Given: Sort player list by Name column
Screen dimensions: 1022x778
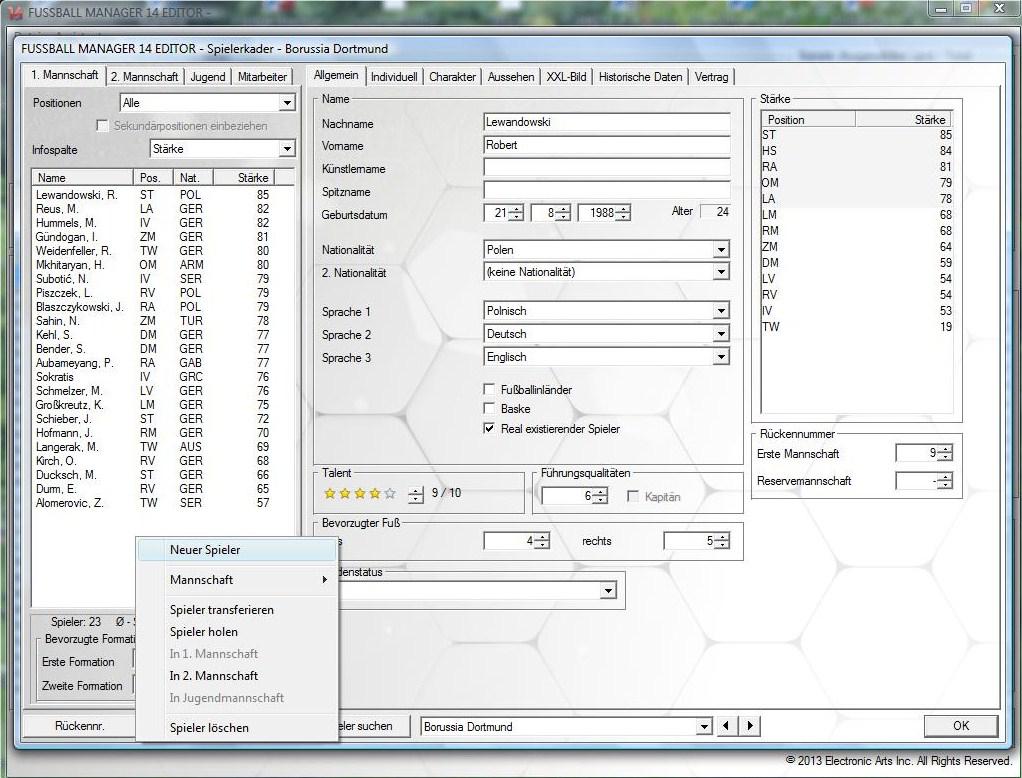Looking at the screenshot, I should click(x=82, y=177).
